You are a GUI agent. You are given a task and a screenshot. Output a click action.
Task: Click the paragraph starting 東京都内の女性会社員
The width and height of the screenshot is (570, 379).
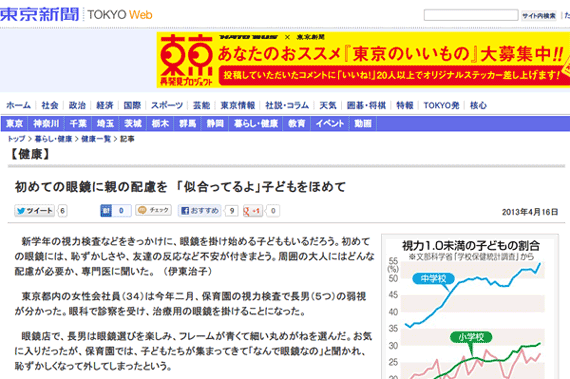pos(190,304)
